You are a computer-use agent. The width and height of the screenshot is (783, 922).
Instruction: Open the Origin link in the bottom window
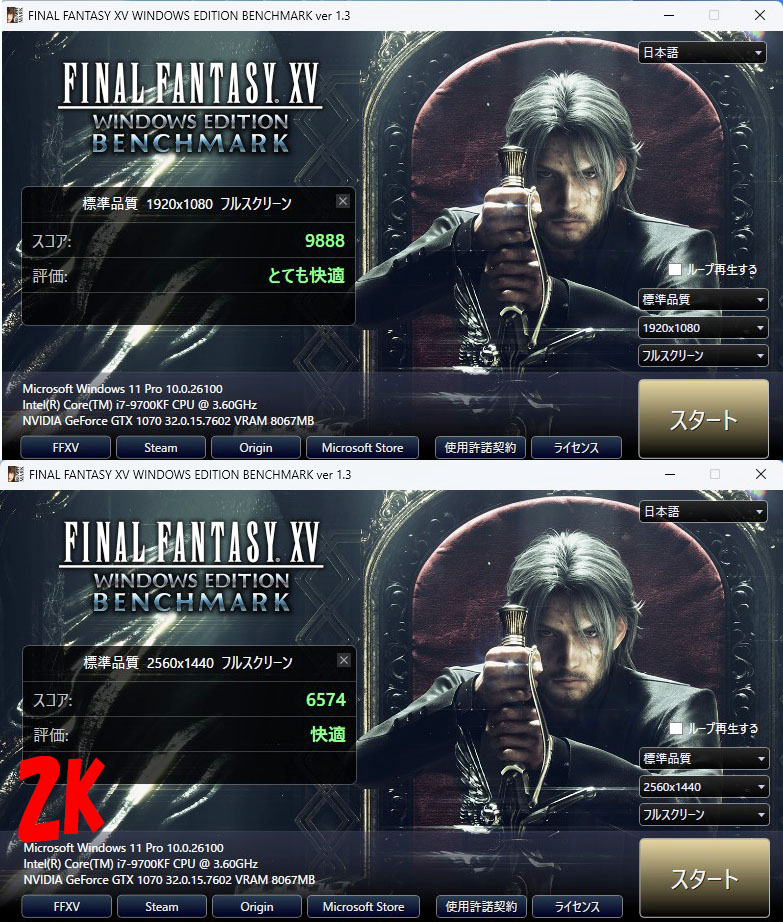[x=257, y=907]
